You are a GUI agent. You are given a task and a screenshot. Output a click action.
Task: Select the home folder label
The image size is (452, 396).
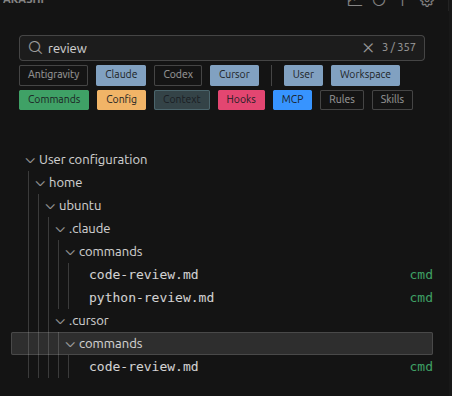66,183
